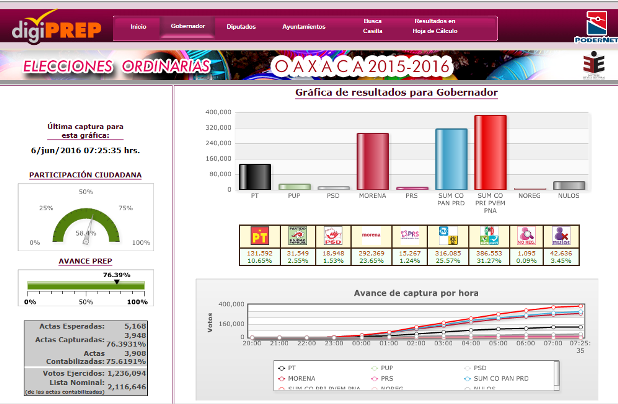Click the 386,553 vote count cell

click(x=489, y=253)
